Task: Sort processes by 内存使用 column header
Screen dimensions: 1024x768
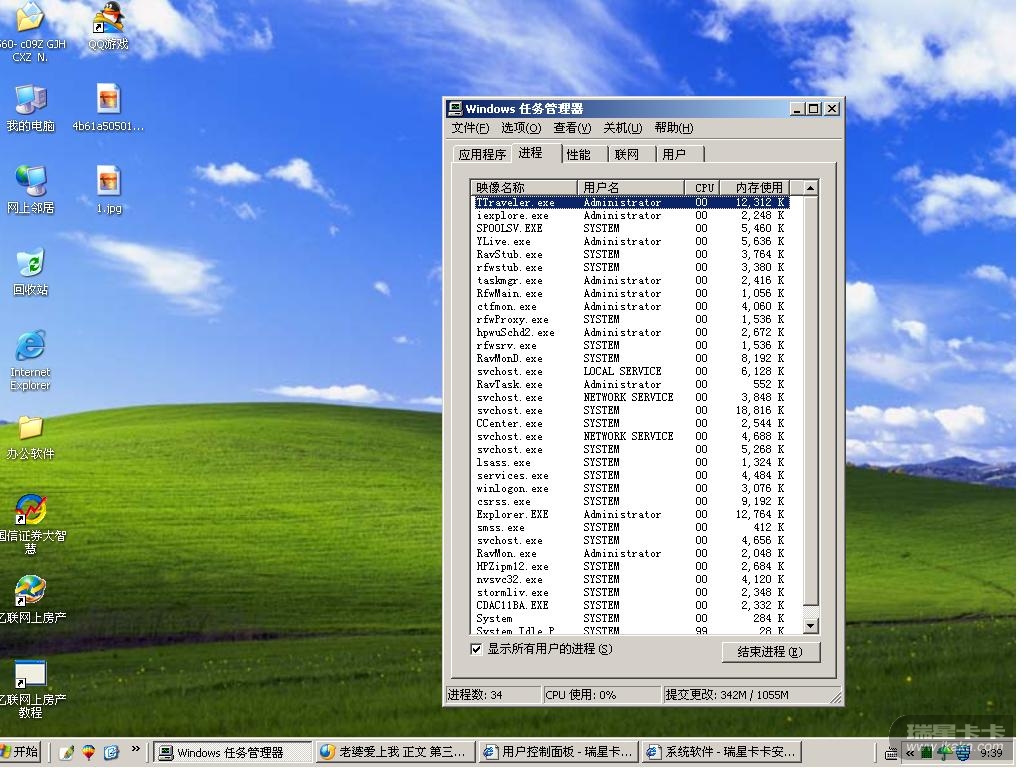Action: [759, 187]
